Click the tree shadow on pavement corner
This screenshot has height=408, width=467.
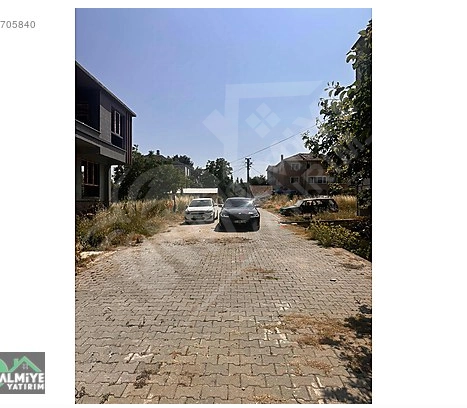point(352,353)
